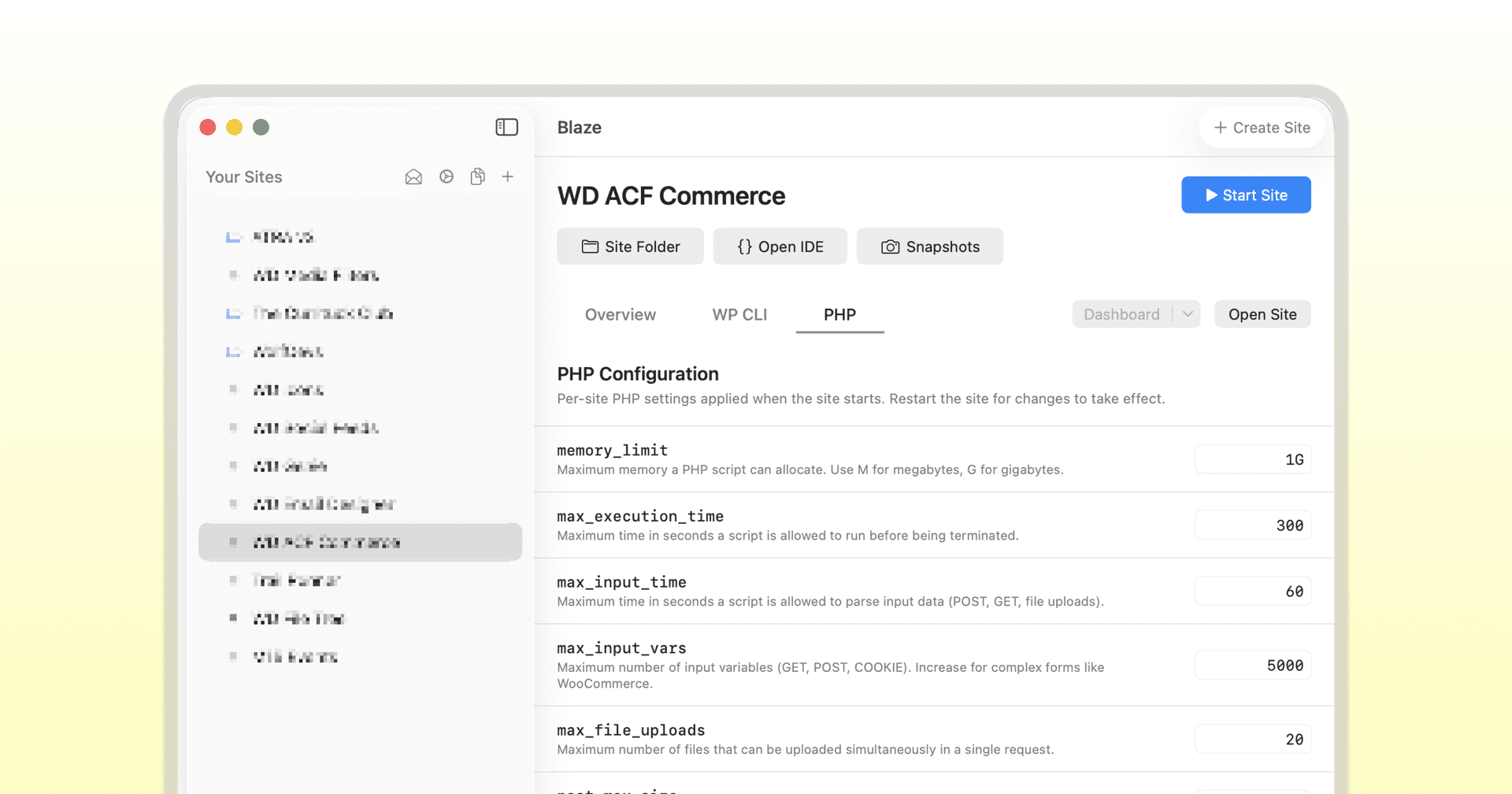The image size is (1512, 794).
Task: Click the 'Your Sites' sidebar label
Action: click(244, 177)
